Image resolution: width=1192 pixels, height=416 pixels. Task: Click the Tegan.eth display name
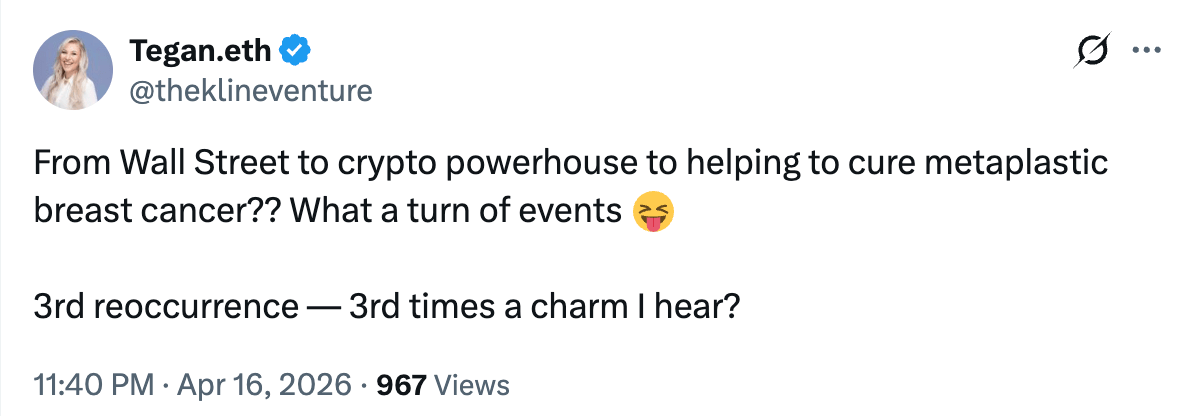coord(203,48)
